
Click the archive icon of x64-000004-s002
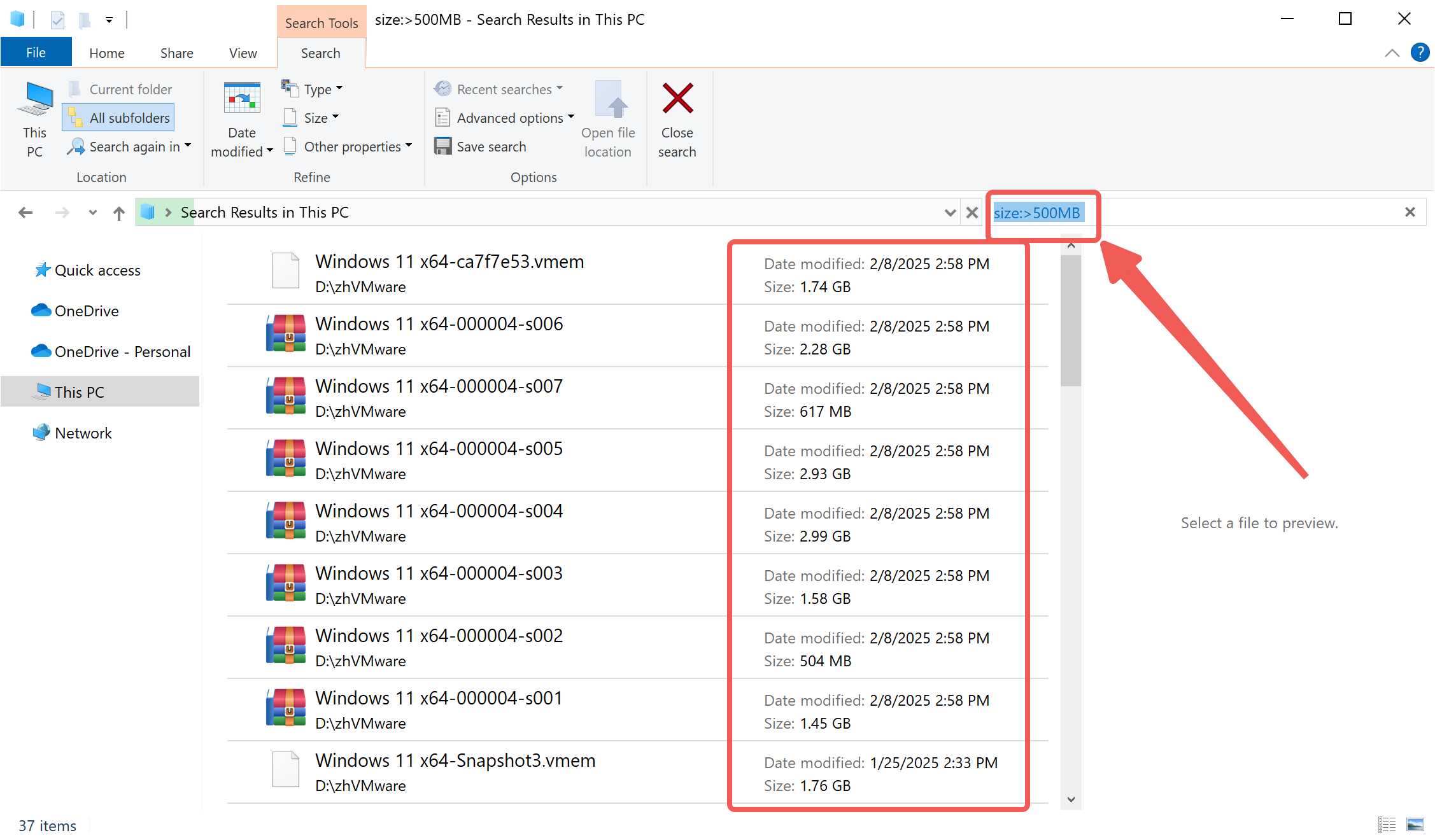(x=286, y=645)
